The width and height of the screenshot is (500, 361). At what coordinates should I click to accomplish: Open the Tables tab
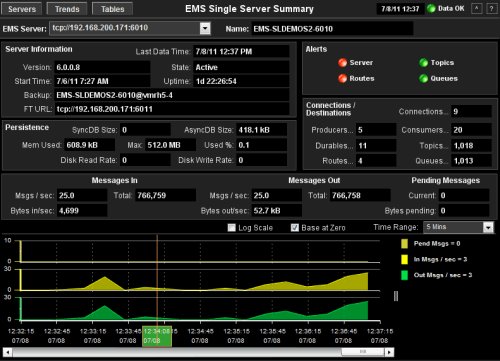point(112,9)
